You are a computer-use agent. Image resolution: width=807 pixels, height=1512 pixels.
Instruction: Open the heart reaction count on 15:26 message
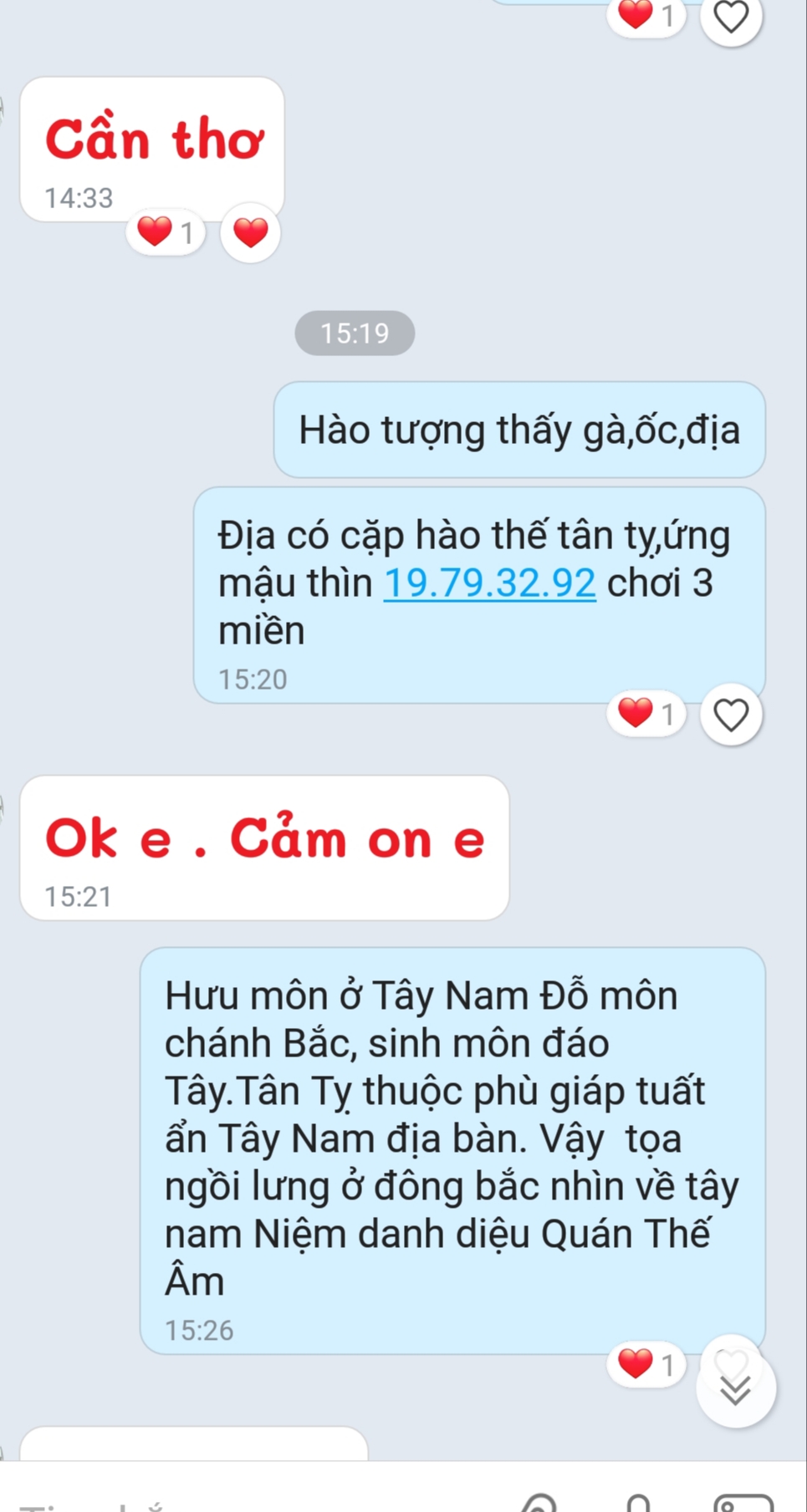[x=646, y=1364]
